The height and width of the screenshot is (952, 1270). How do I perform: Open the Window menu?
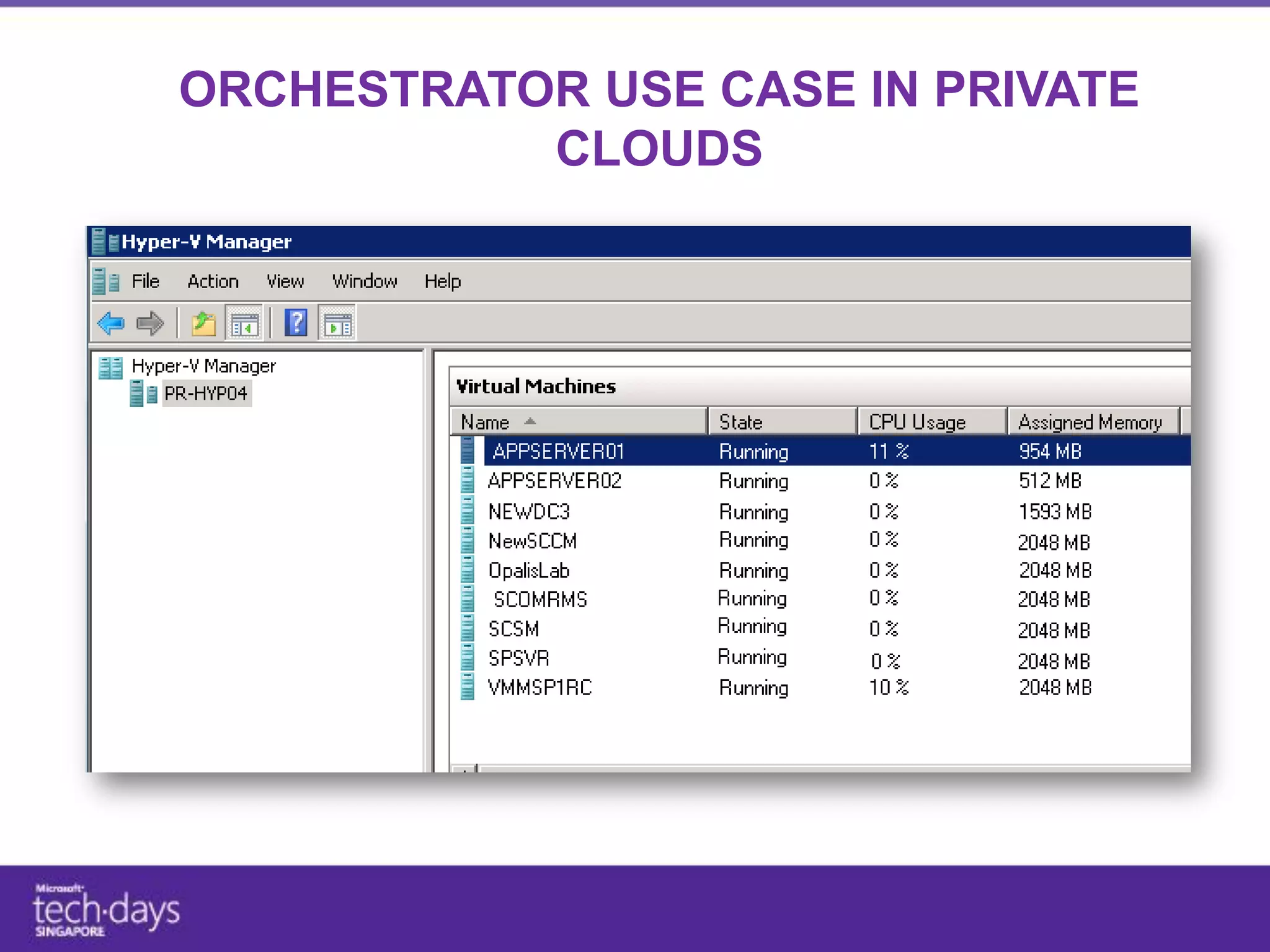coord(364,282)
